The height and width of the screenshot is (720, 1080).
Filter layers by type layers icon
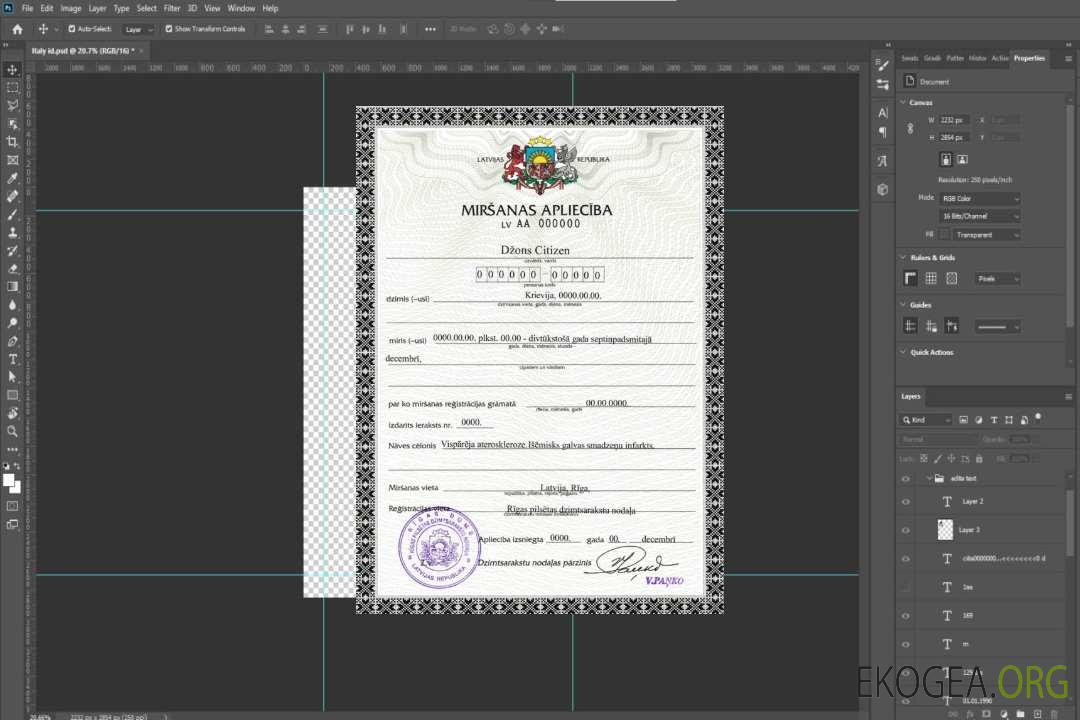[x=994, y=420]
